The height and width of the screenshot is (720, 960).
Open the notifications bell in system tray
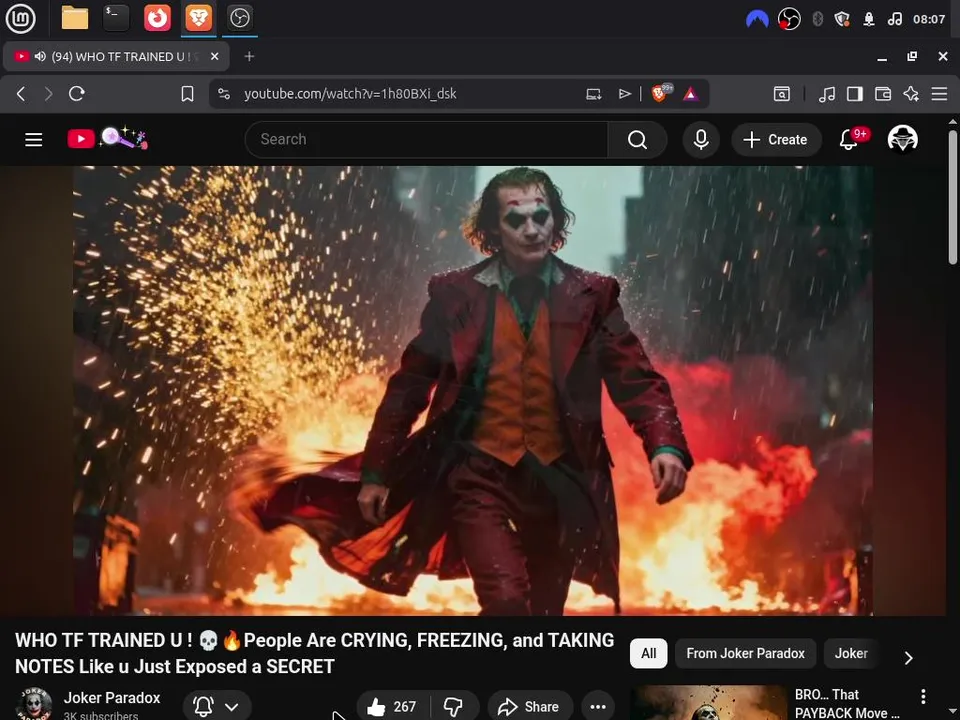[869, 19]
